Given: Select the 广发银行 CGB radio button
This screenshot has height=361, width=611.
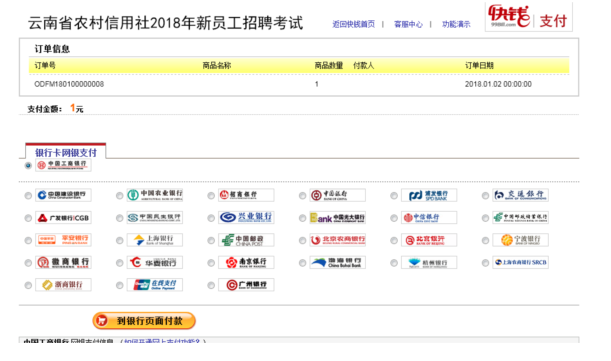Looking at the screenshot, I should click(x=28, y=218).
